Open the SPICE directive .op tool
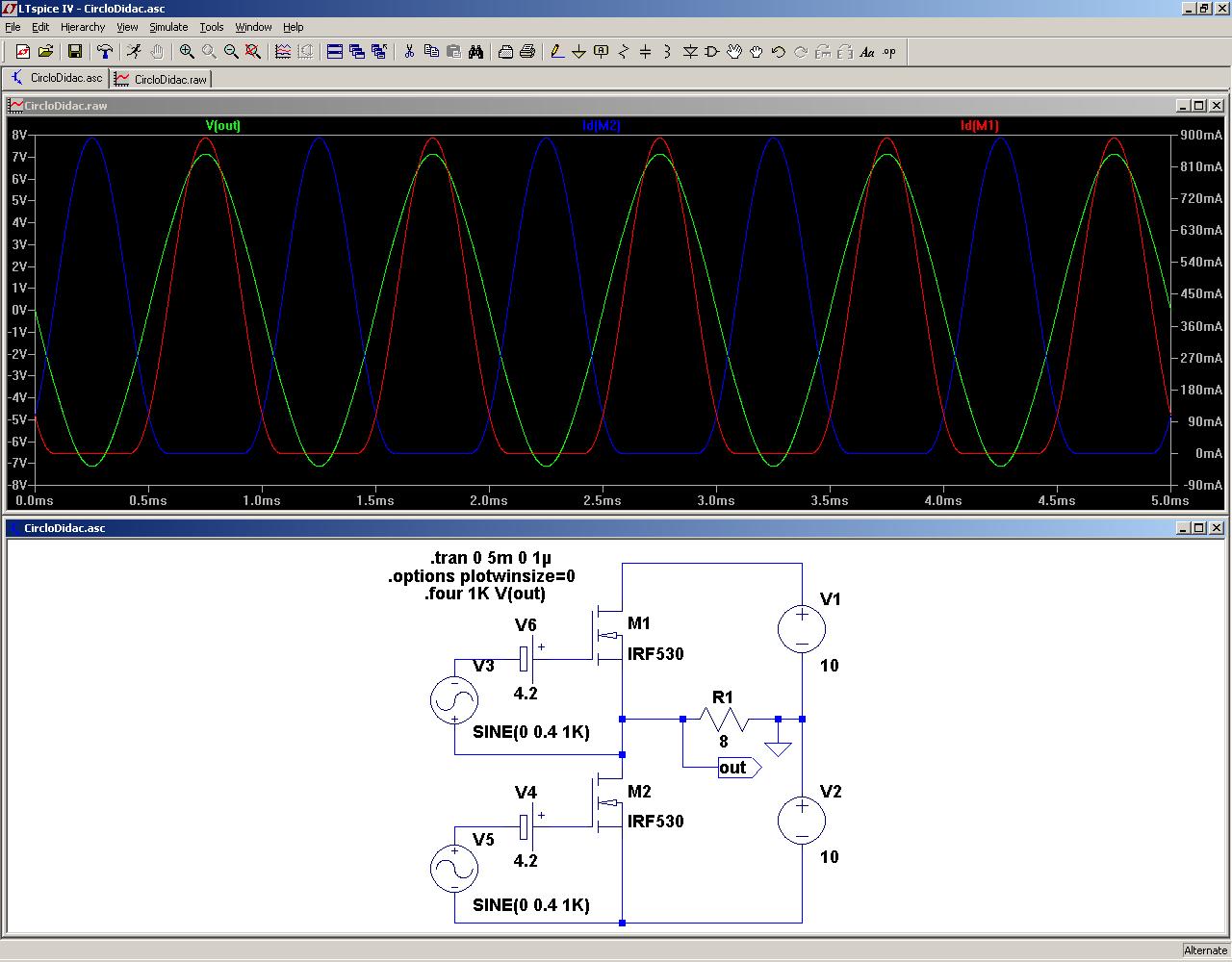The height and width of the screenshot is (962, 1232). pos(889,52)
